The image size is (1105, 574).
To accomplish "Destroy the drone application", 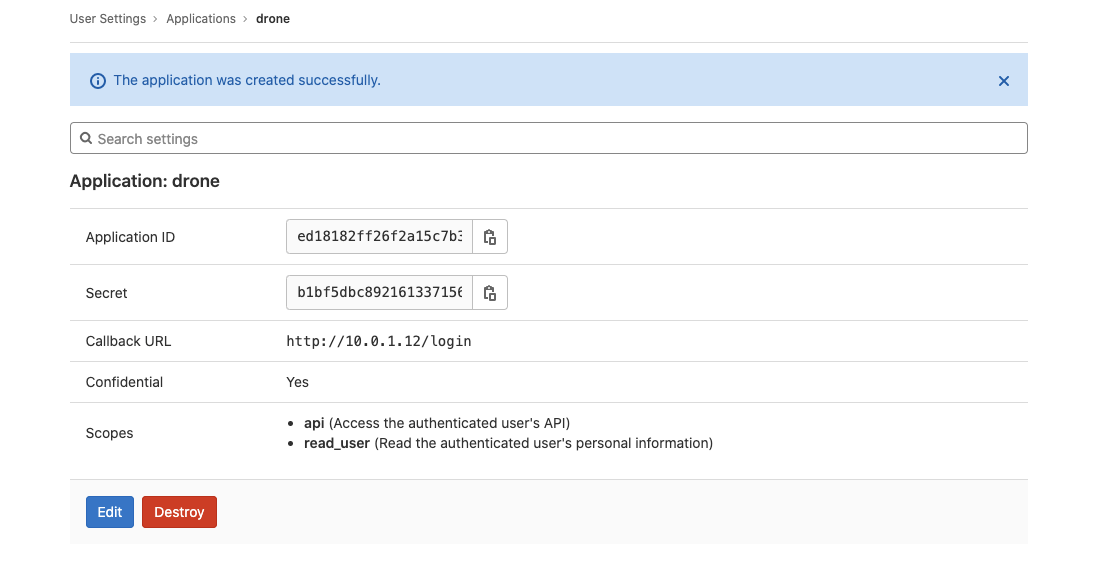I will (x=179, y=512).
